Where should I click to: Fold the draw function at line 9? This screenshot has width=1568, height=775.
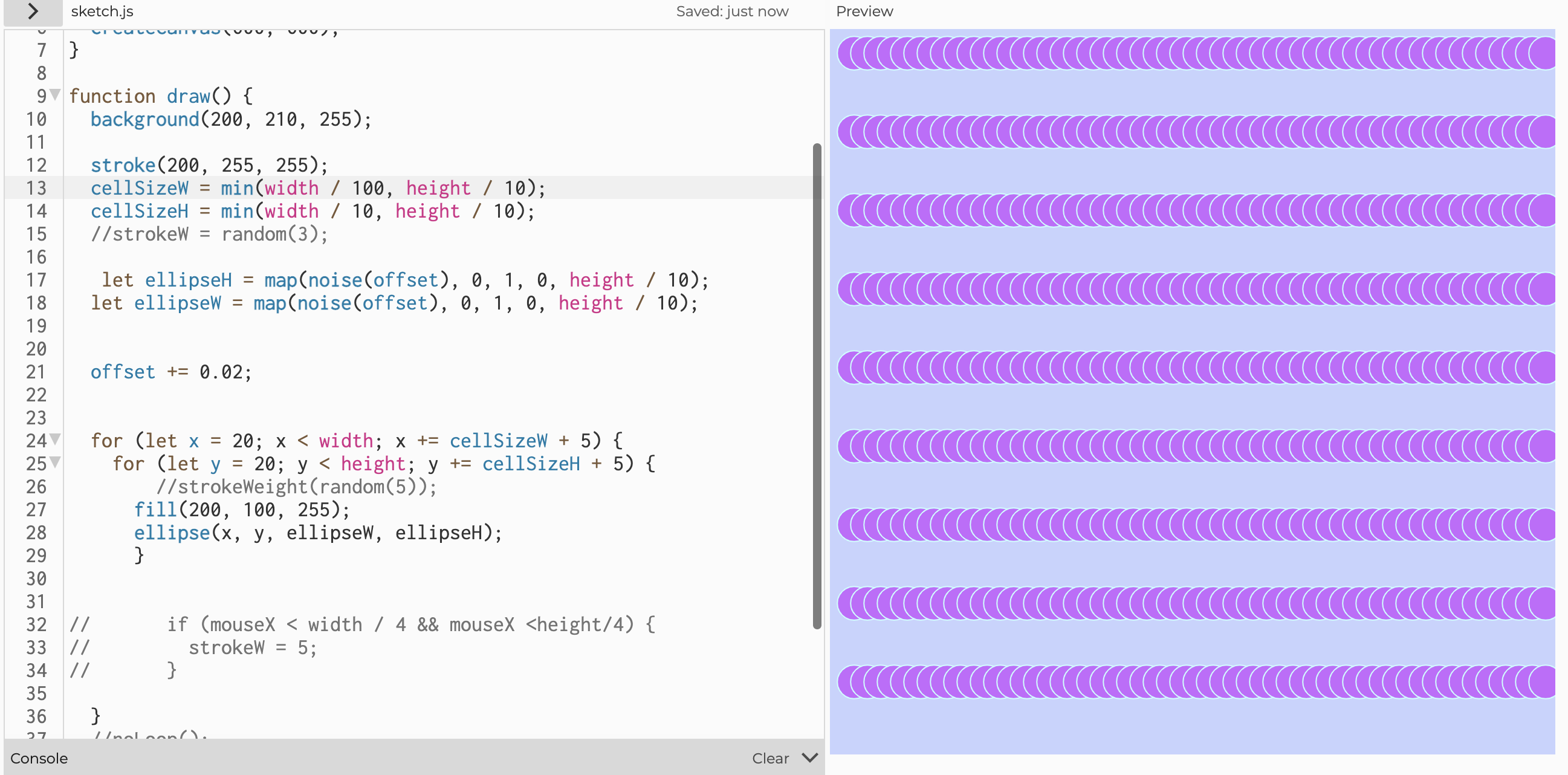point(56,95)
